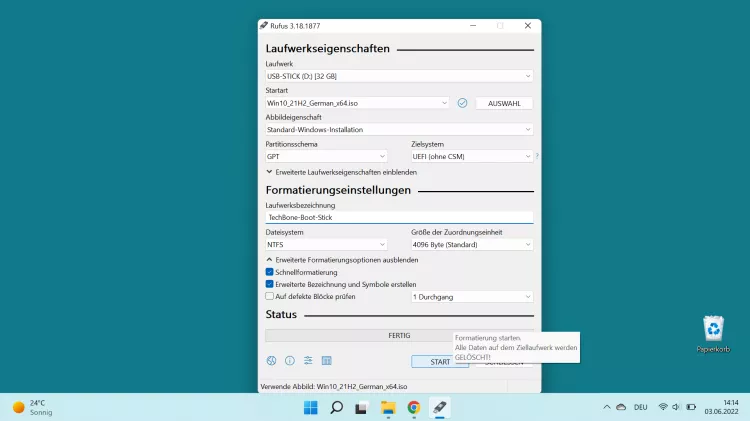Uncheck the Schnellformatierung checkbox
Screen dimensions: 750x421
click(270, 272)
